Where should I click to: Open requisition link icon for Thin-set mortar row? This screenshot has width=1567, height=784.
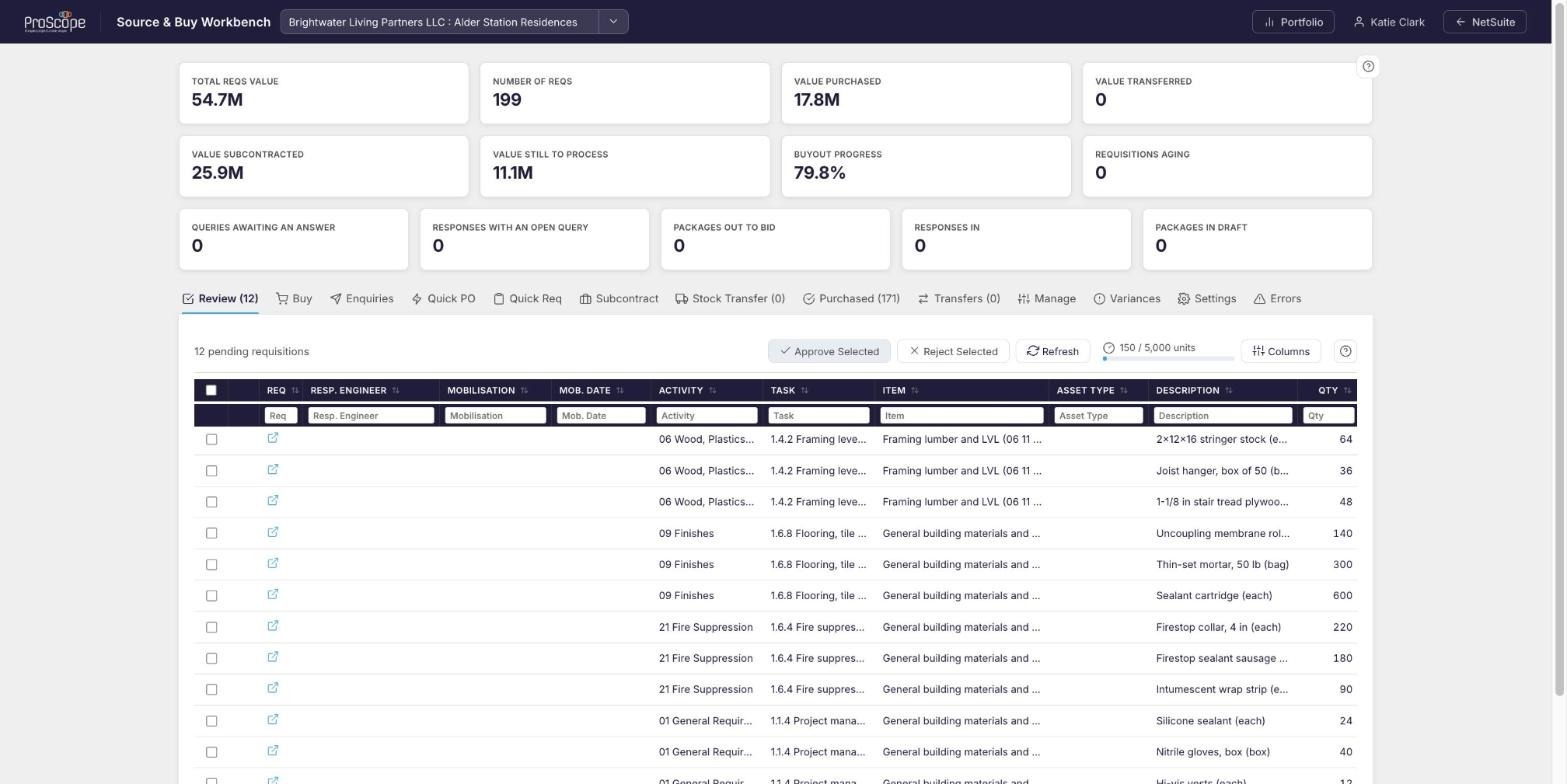[273, 563]
